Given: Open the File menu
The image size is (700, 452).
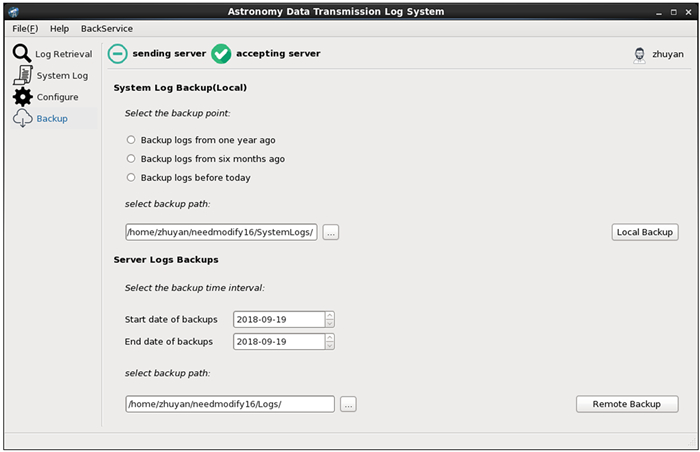Looking at the screenshot, I should coord(24,29).
